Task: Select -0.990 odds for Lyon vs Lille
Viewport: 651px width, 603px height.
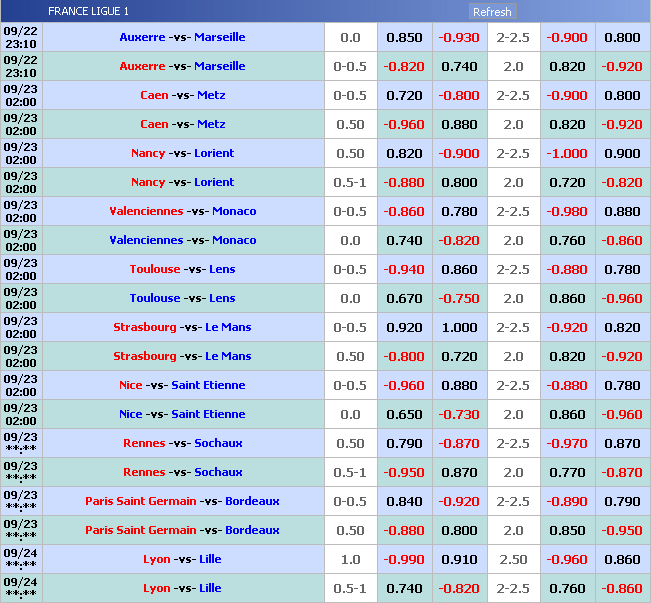Action: [404, 559]
